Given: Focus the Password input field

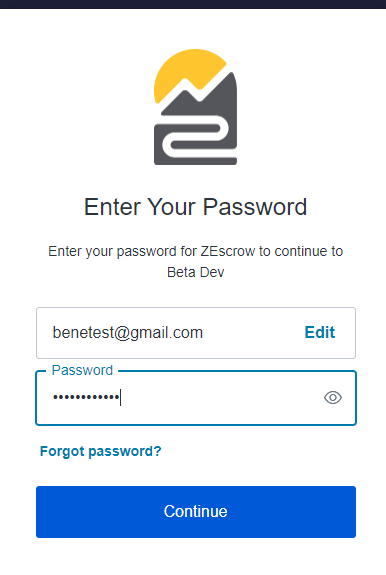Looking at the screenshot, I should pyautogui.click(x=196, y=398).
